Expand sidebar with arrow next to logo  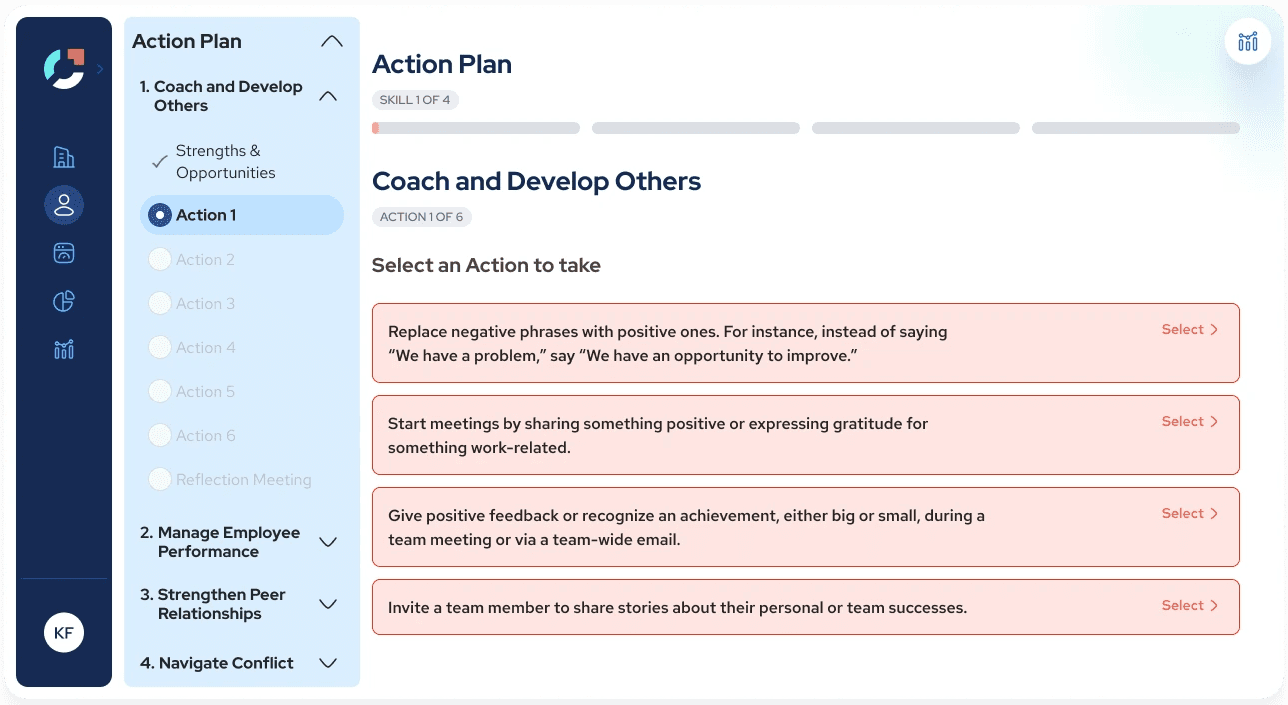point(100,69)
